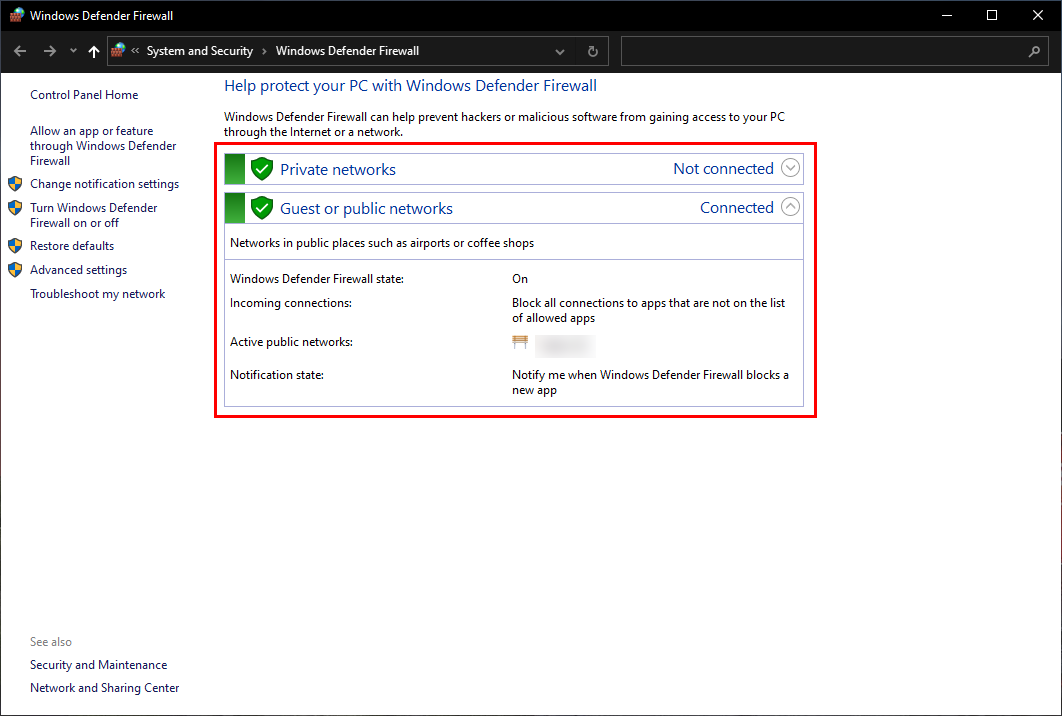
Task: Click the Restore defaults link
Action: point(72,246)
